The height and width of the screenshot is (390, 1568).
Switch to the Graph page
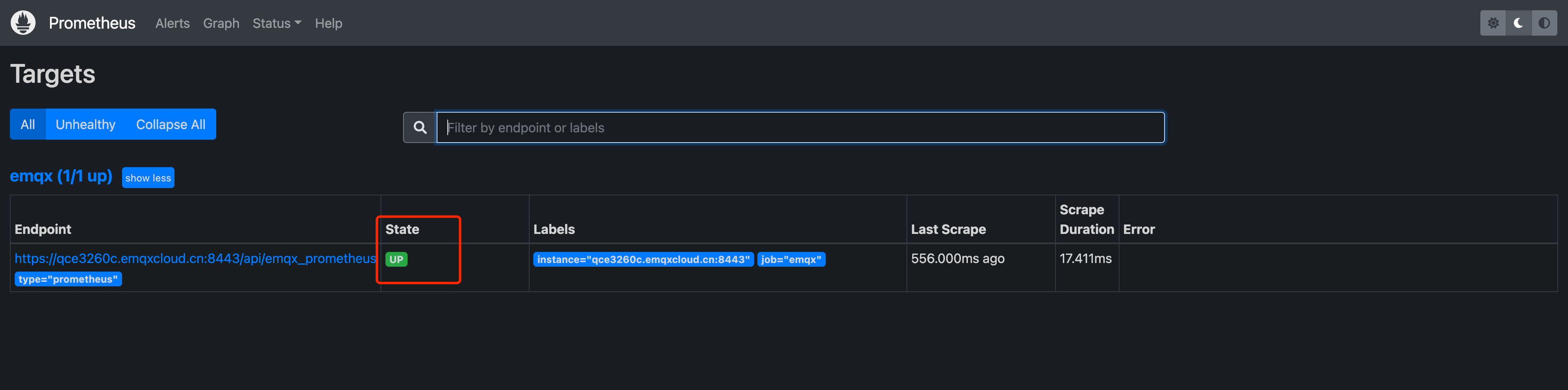click(221, 23)
